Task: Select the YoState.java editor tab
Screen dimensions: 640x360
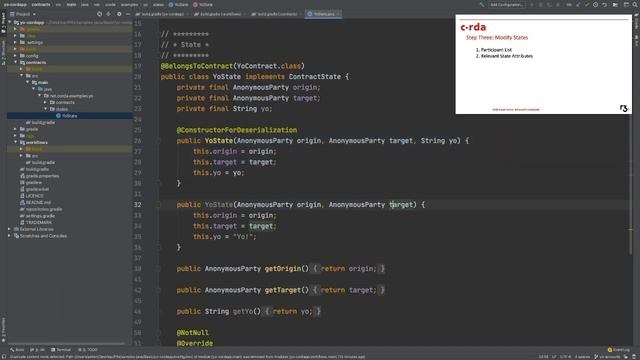Action: pyautogui.click(x=324, y=14)
